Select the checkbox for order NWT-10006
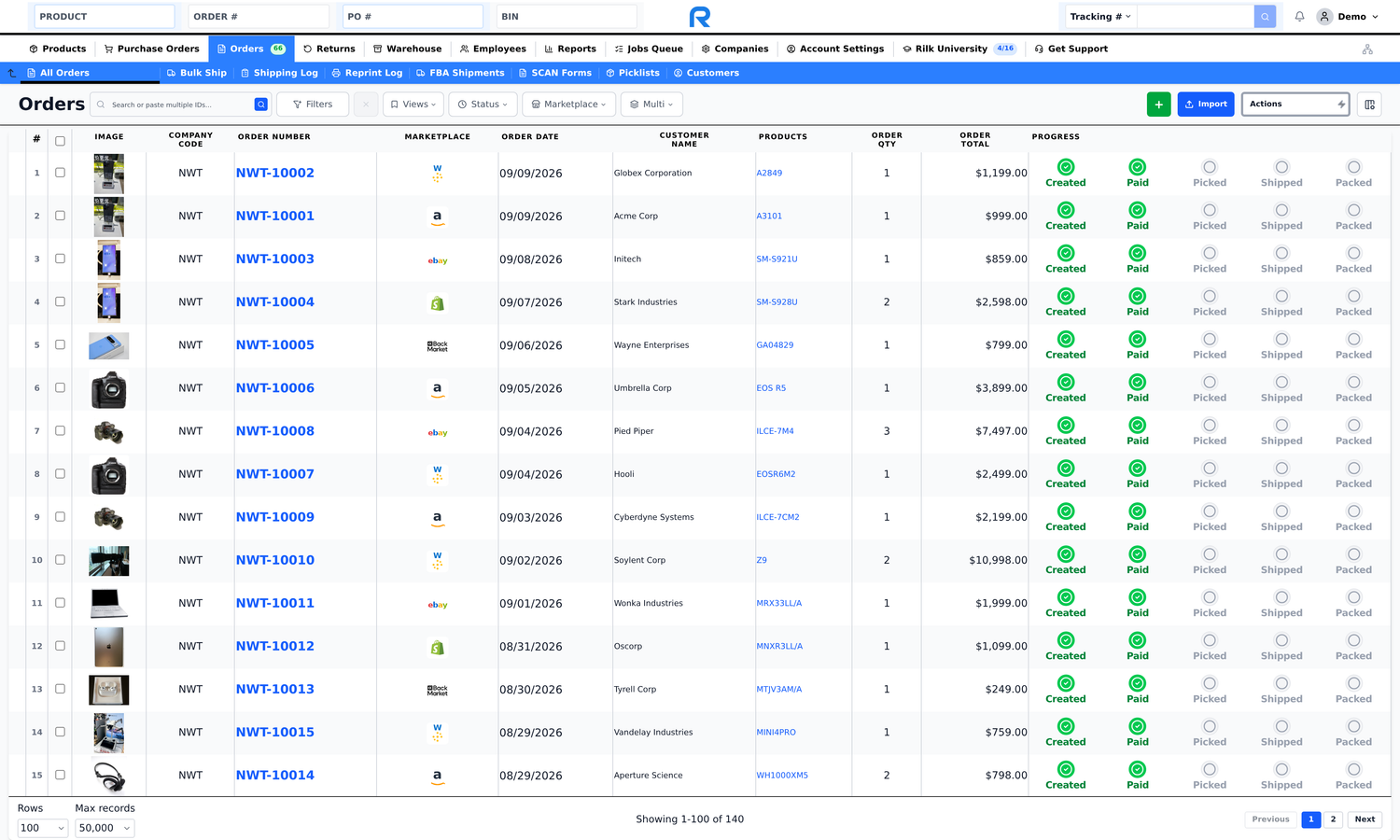 [60, 387]
